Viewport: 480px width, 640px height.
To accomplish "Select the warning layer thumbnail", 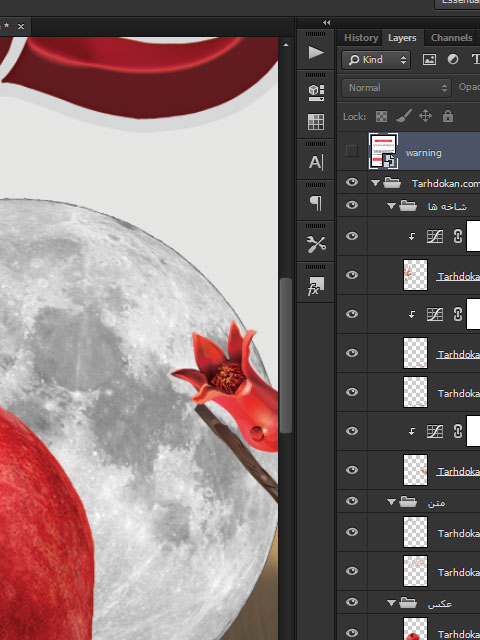I will point(383,151).
